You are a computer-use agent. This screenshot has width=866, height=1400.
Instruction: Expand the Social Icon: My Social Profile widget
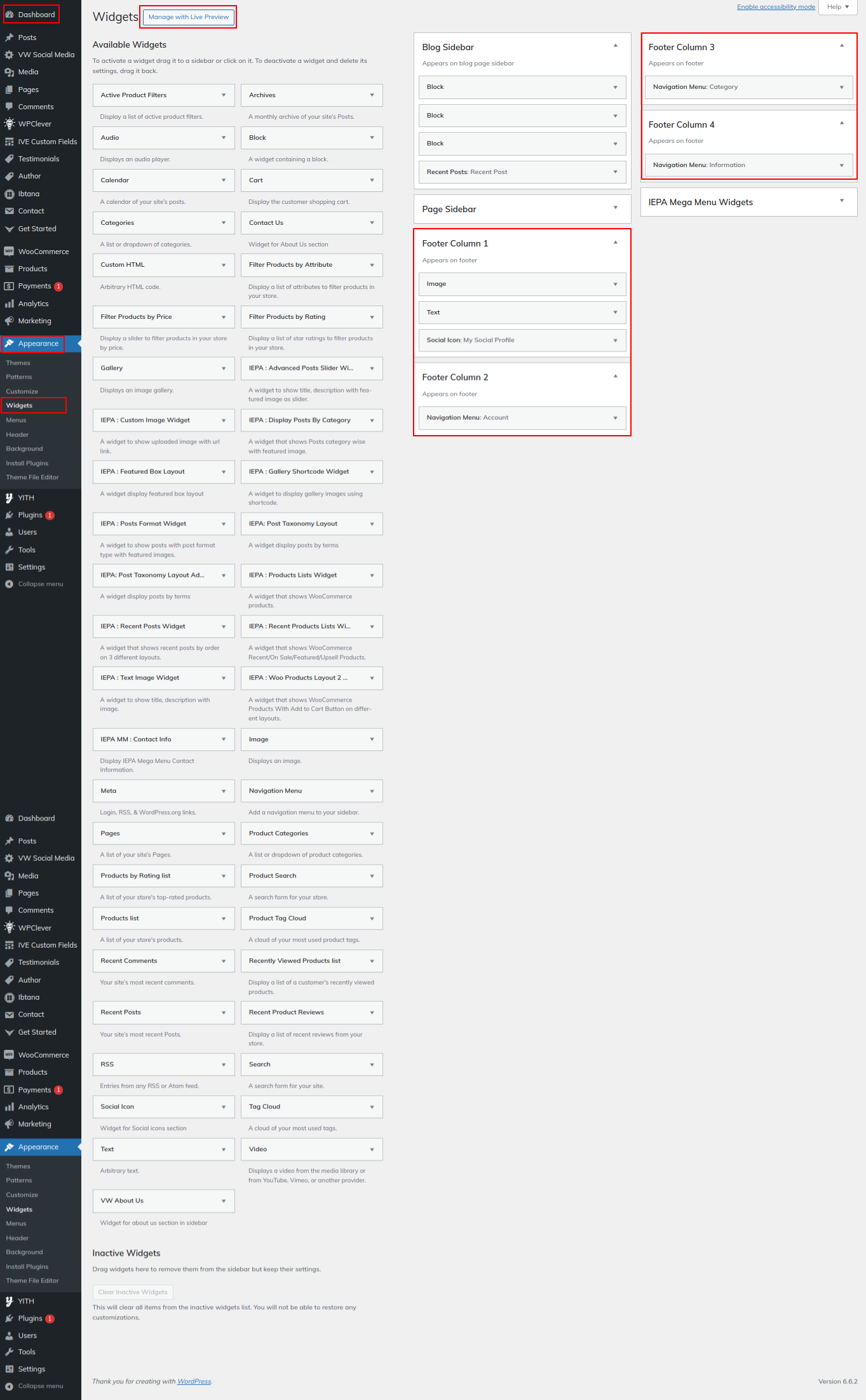point(615,340)
